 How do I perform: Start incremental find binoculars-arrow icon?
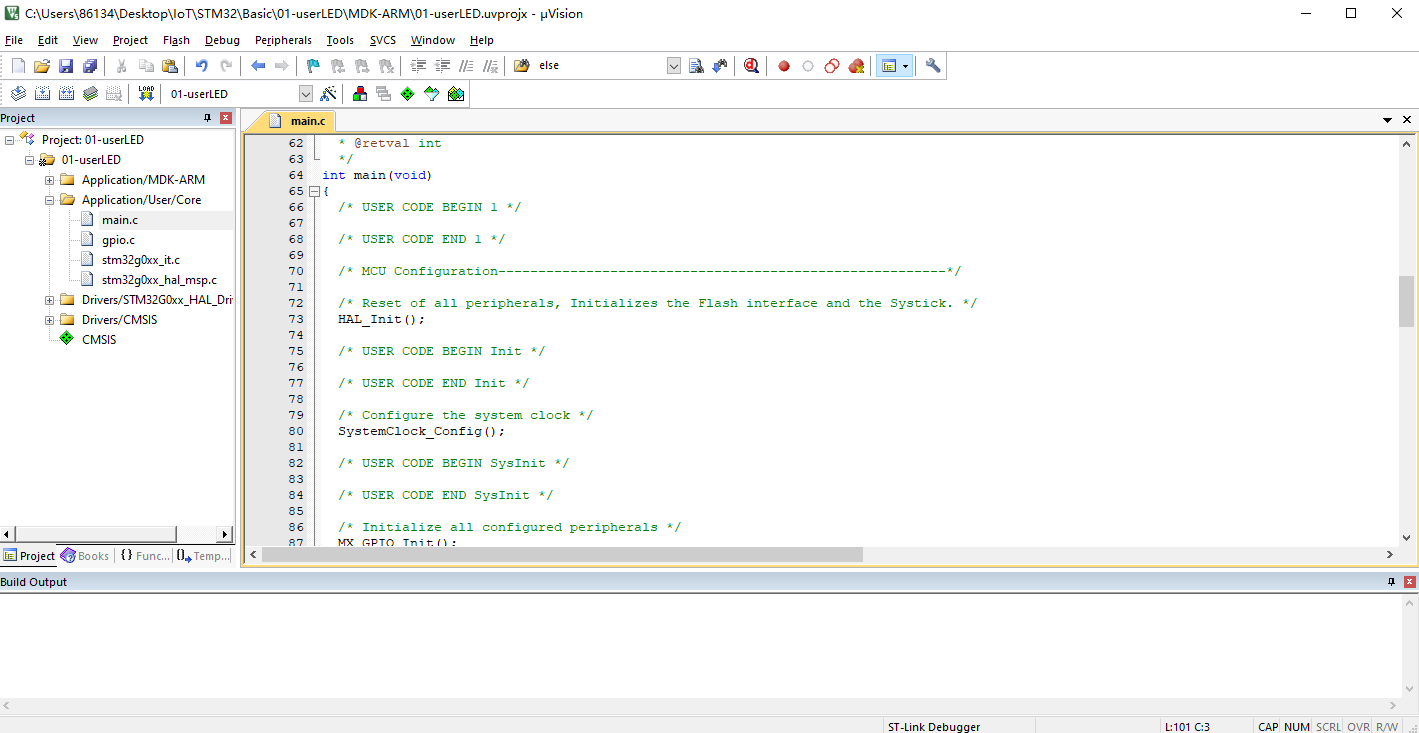pos(721,66)
